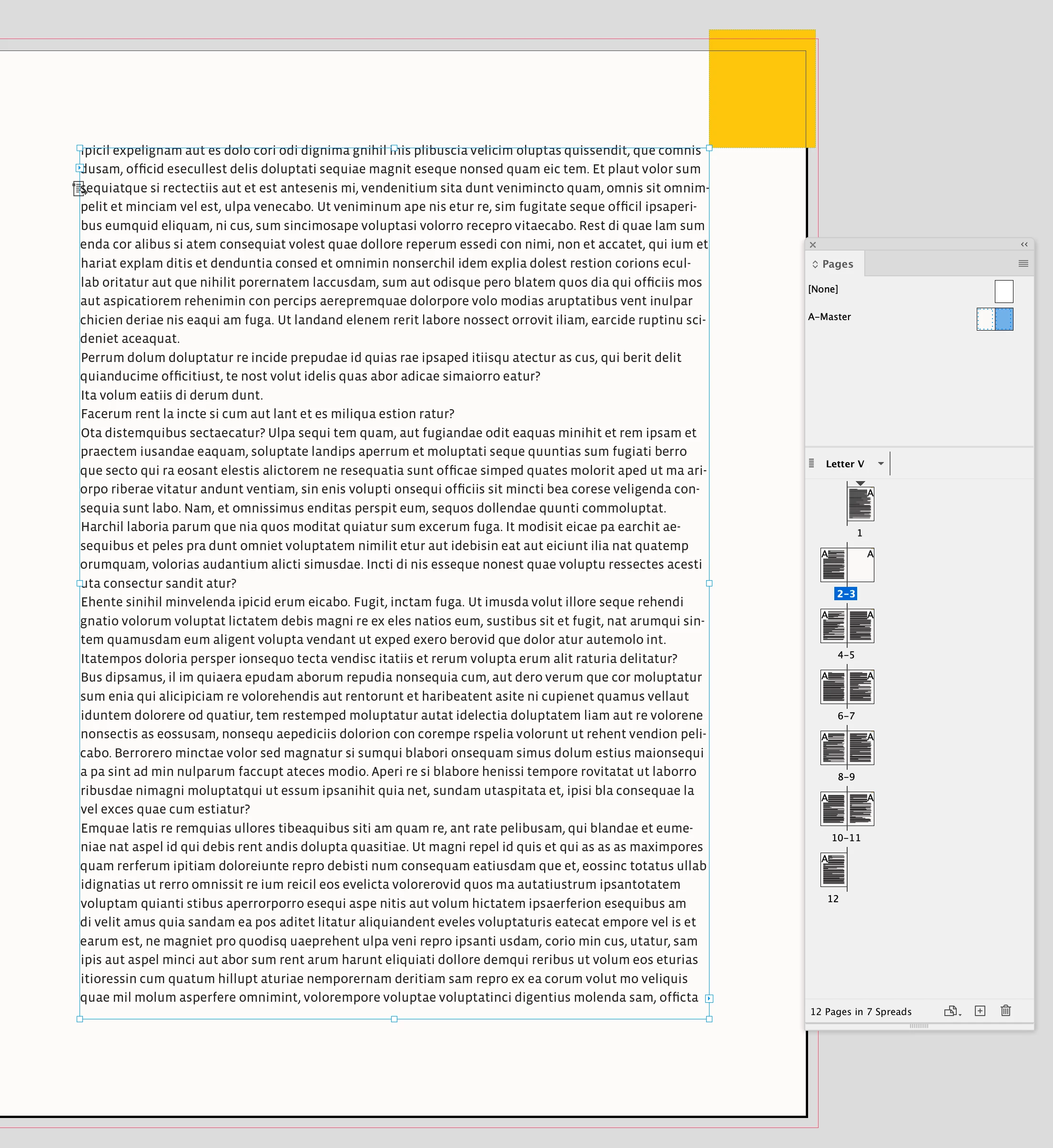Viewport: 1053px width, 1148px height.
Task: Select the A-Master entry
Action: (x=830, y=317)
